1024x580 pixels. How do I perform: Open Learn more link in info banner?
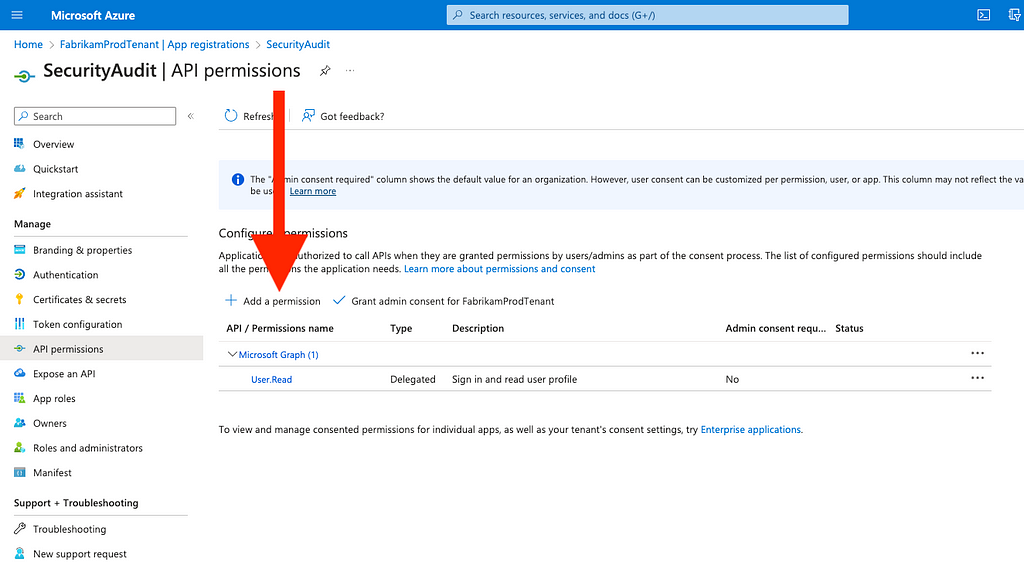[x=313, y=191]
